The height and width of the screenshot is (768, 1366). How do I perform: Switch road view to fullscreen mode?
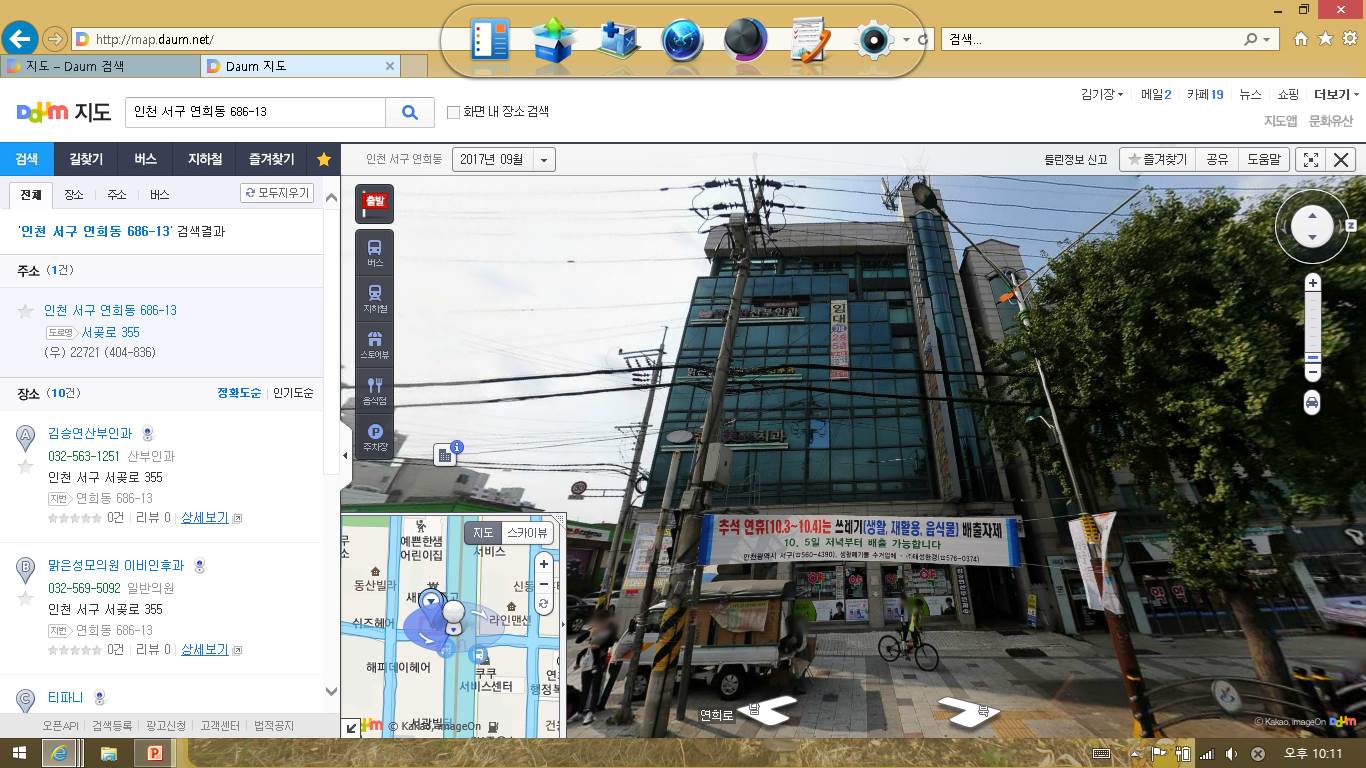pyautogui.click(x=1310, y=160)
